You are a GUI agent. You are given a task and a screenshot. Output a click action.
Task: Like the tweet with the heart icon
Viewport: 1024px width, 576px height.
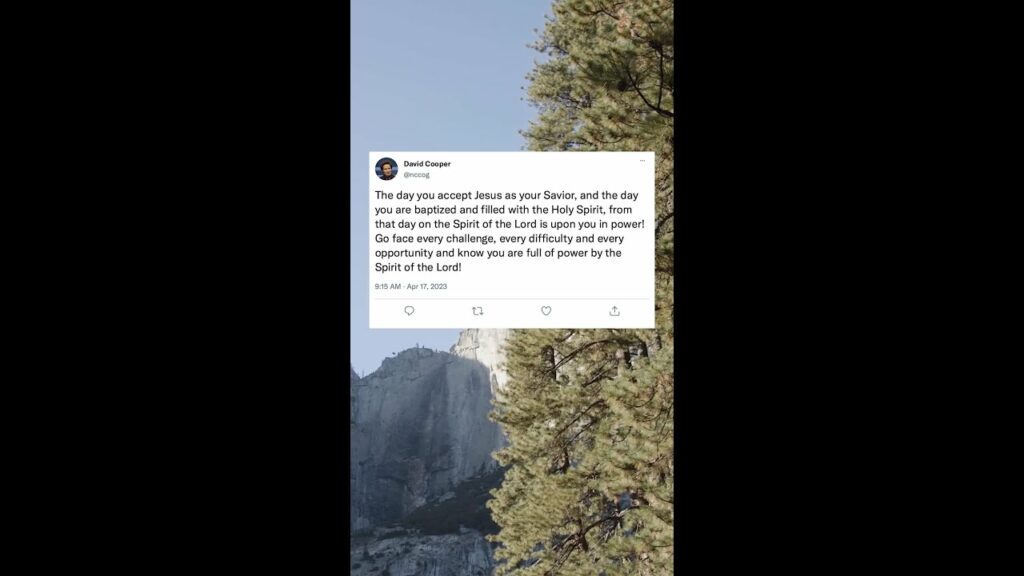pos(546,311)
